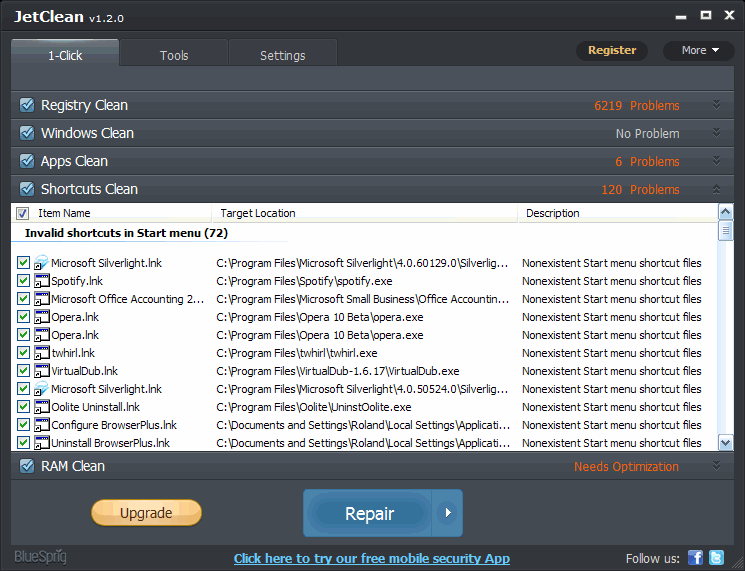Click the Microsoft Office Accounting shortcut icon
The image size is (745, 571).
coord(42,300)
